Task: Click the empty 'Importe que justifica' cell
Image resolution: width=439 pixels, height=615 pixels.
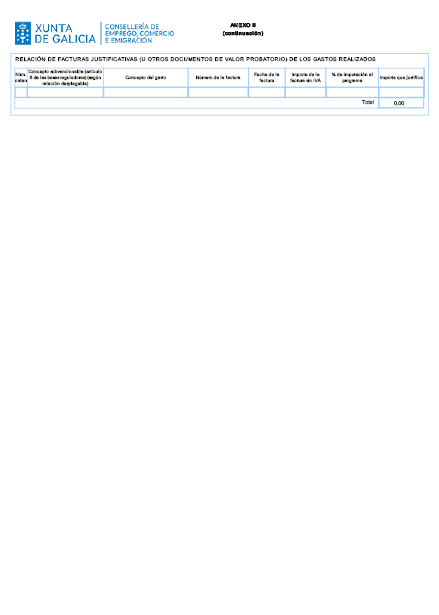Action: [401, 93]
